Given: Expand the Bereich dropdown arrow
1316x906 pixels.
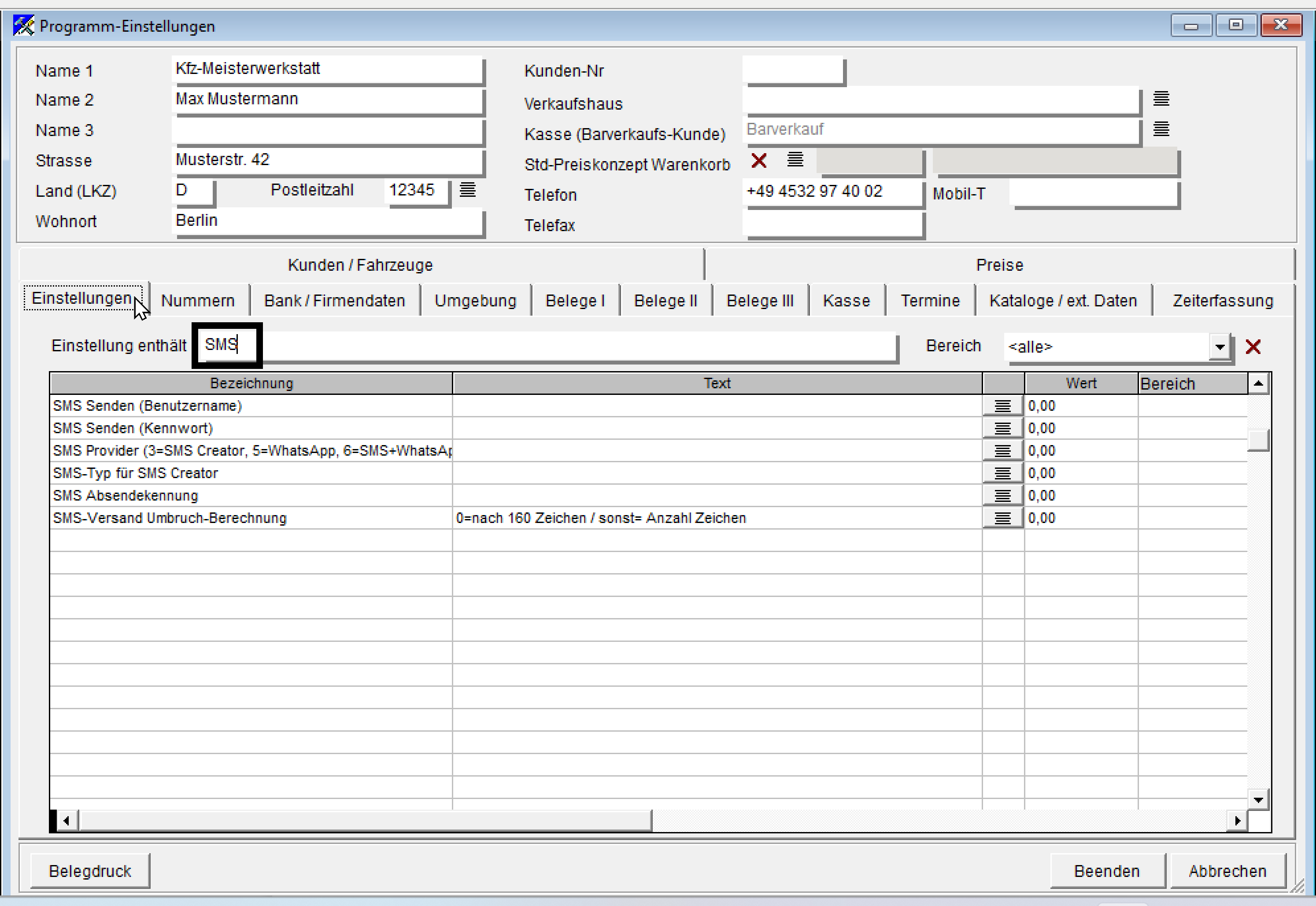Looking at the screenshot, I should coord(1220,347).
